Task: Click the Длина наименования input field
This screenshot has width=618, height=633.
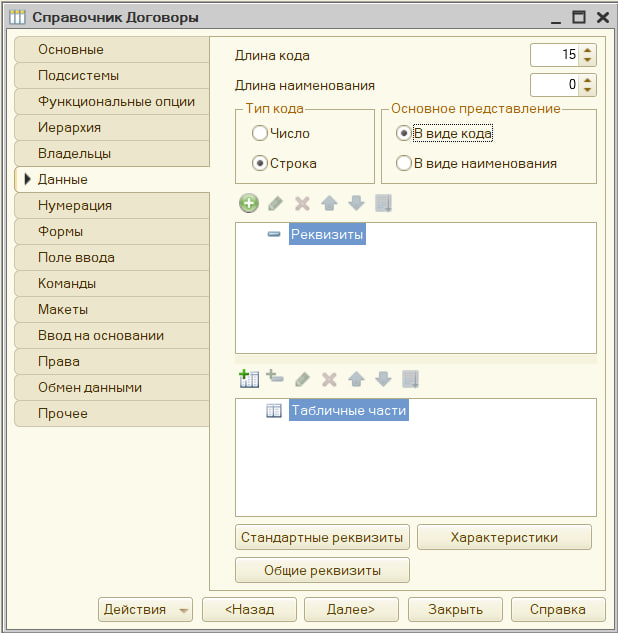Action: pos(555,85)
